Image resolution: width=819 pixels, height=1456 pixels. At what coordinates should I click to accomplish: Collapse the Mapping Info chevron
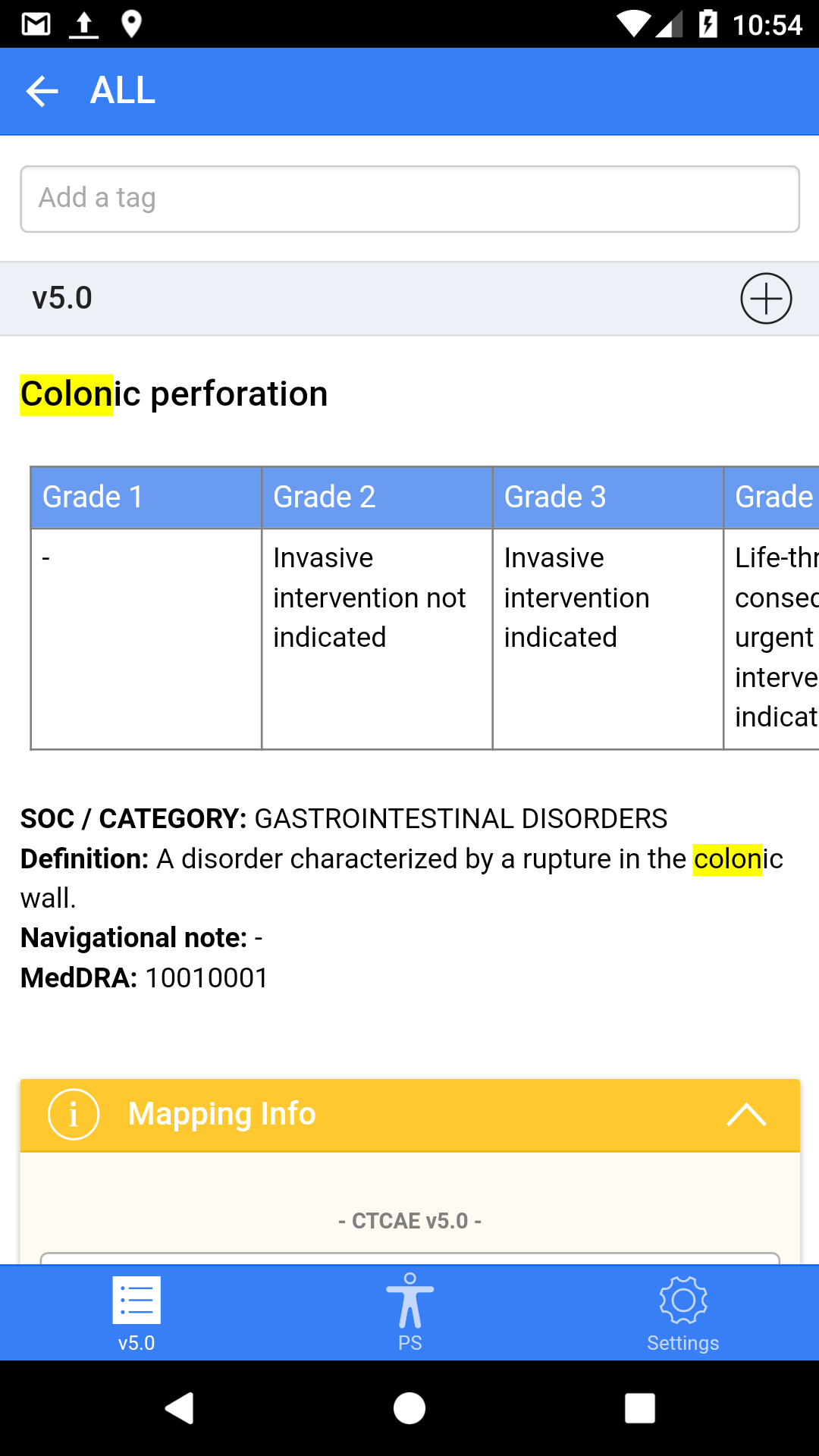click(746, 1115)
